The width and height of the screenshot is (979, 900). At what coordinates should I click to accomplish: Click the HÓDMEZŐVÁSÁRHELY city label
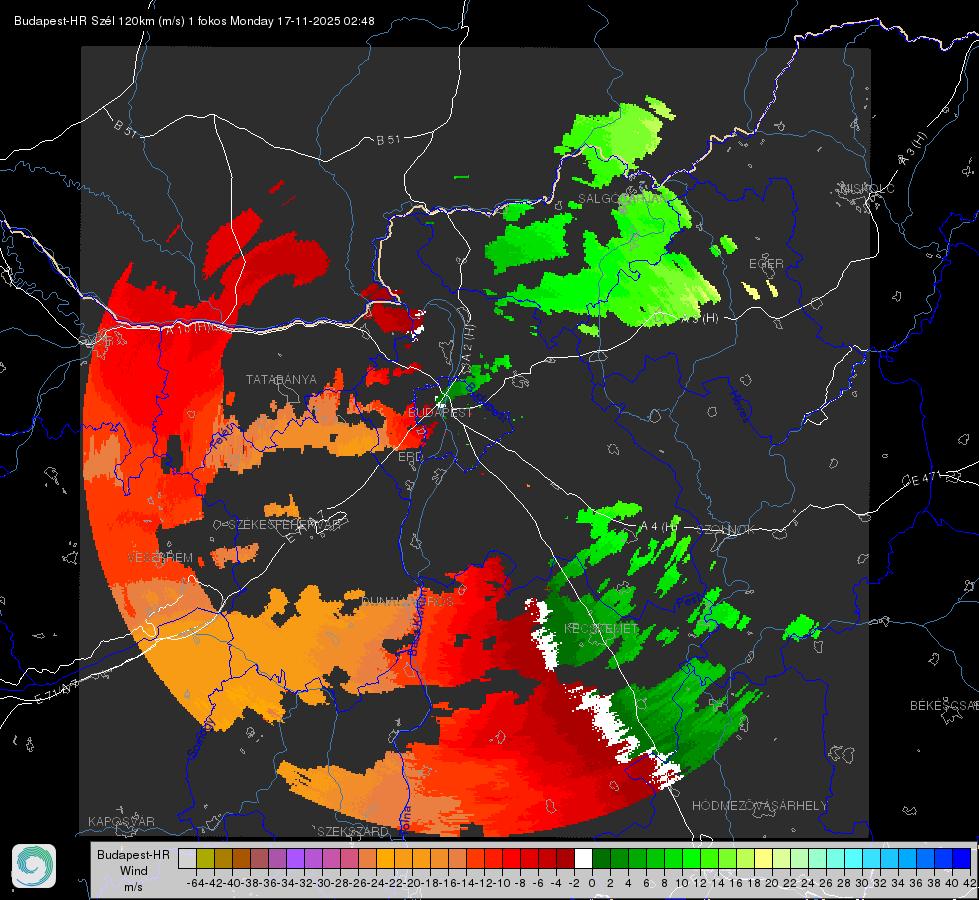point(759,806)
